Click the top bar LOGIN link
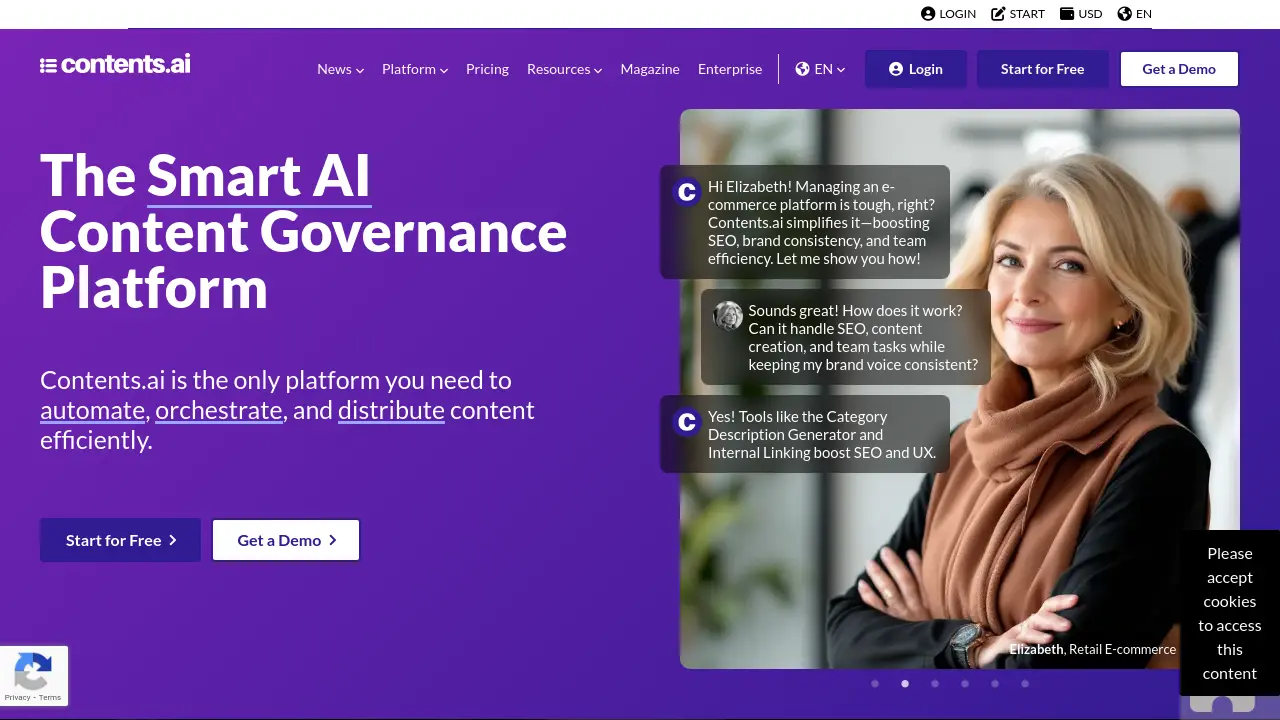This screenshot has height=720, width=1280. [x=948, y=14]
